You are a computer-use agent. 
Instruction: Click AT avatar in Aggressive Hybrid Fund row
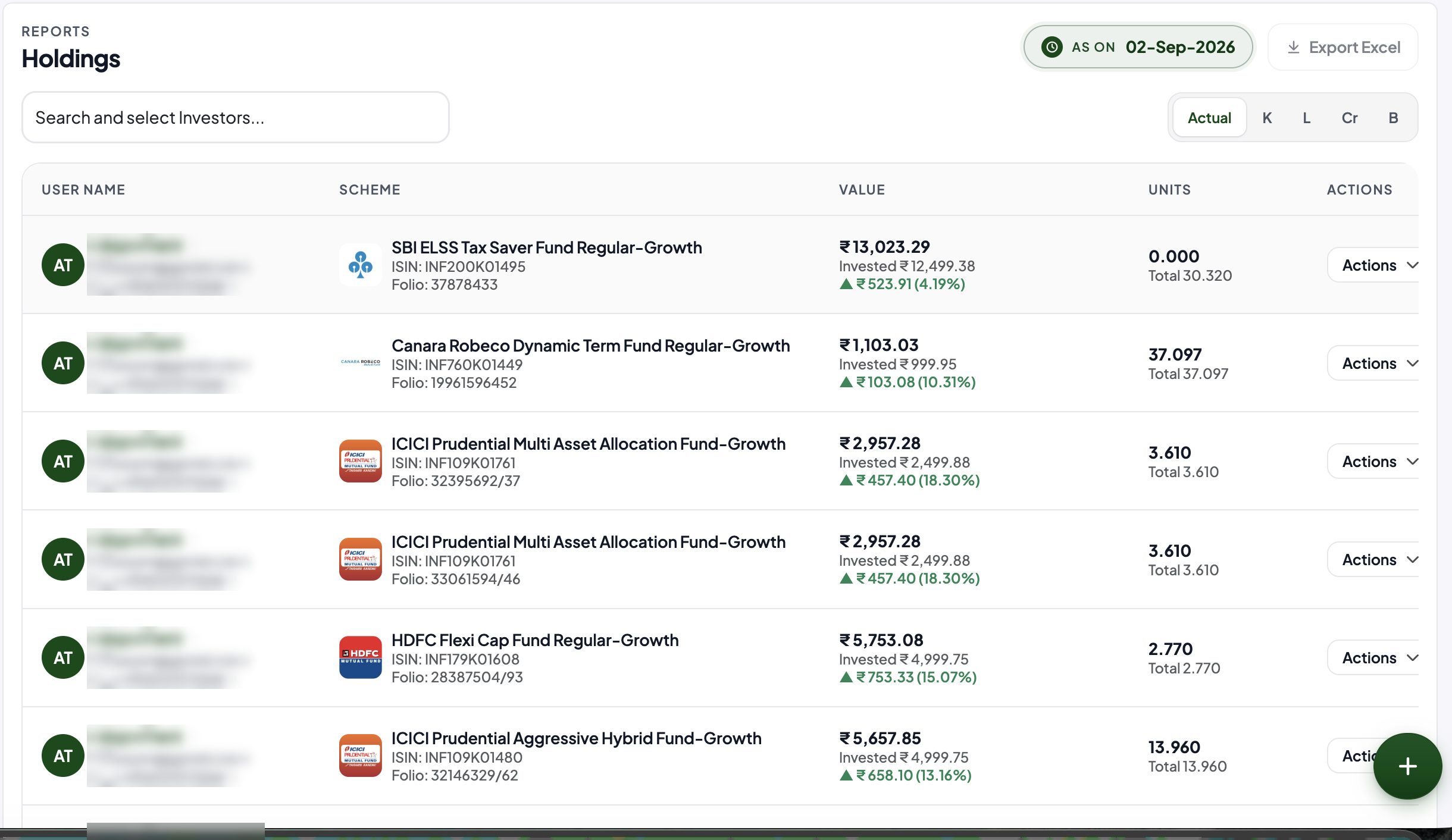click(63, 756)
